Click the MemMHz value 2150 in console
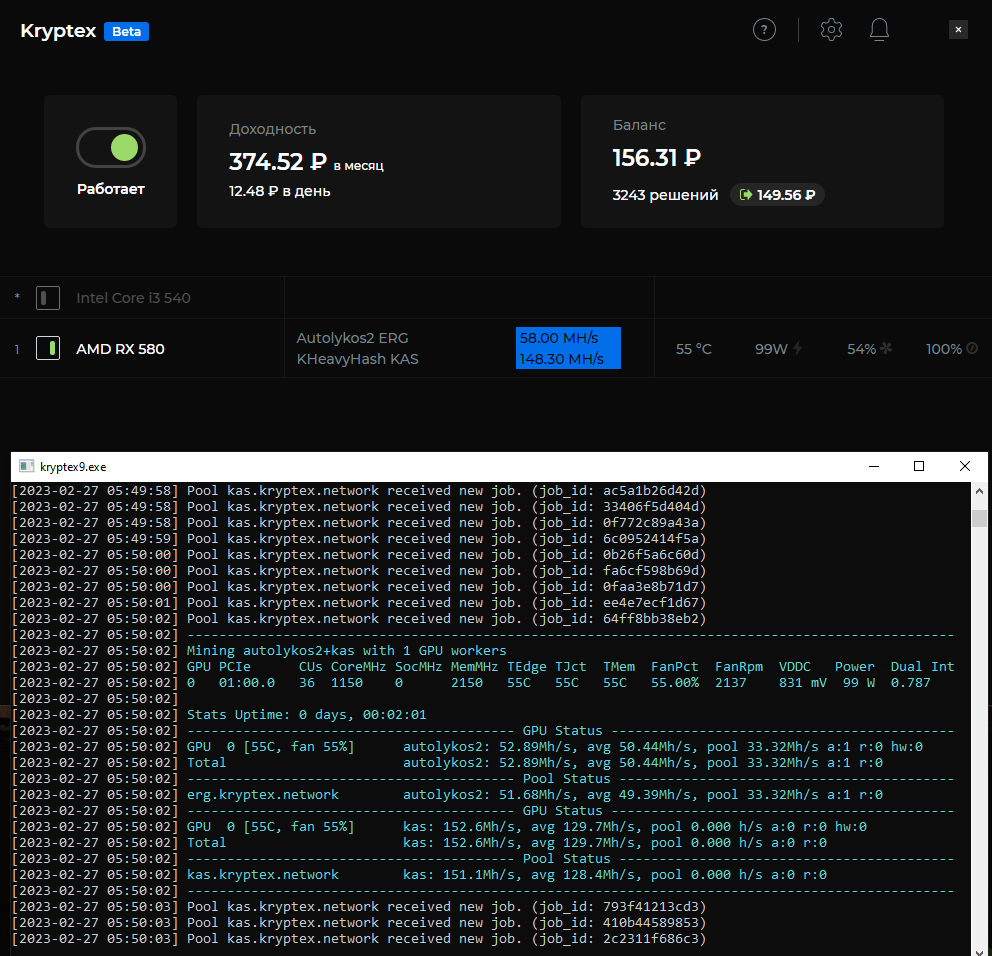This screenshot has height=956, width=992. [x=467, y=683]
